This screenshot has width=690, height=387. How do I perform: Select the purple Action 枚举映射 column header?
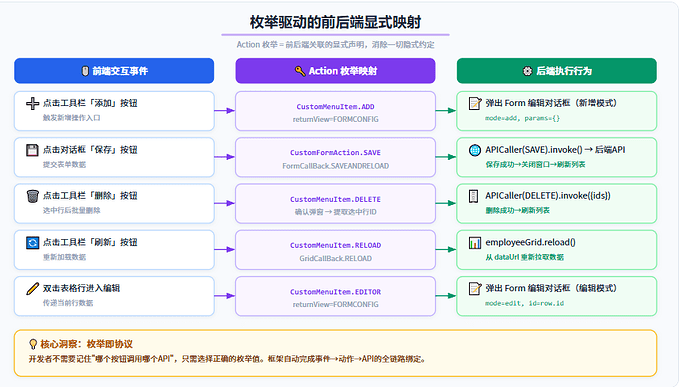coord(335,71)
